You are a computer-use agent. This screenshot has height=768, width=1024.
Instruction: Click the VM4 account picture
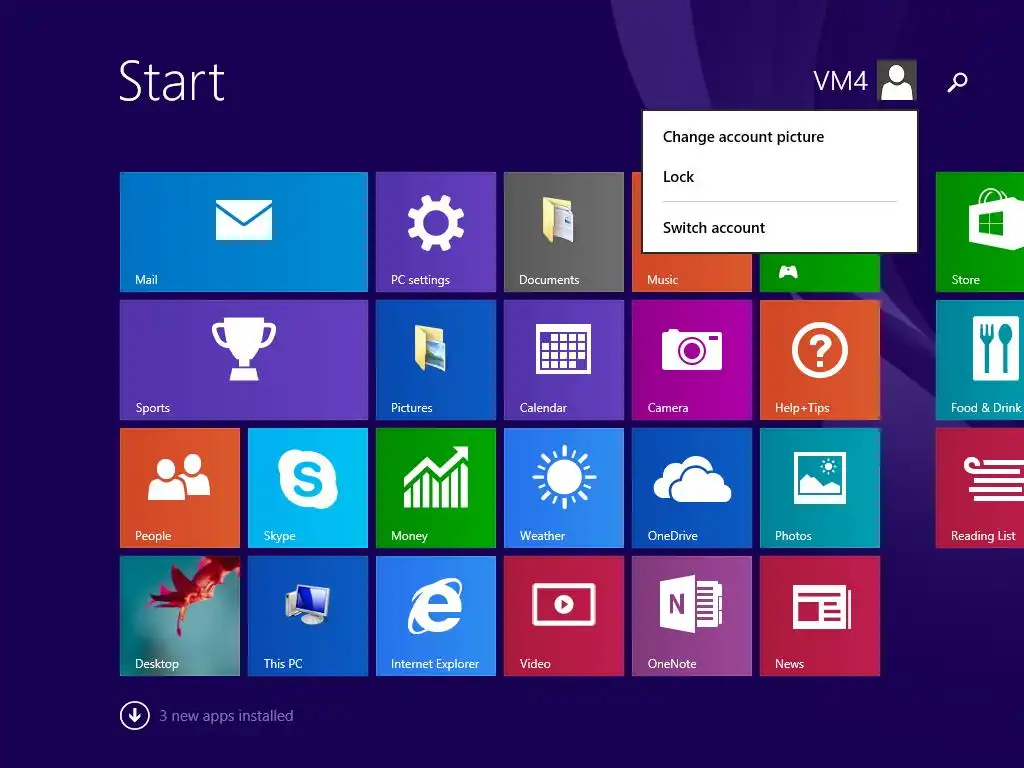click(897, 80)
